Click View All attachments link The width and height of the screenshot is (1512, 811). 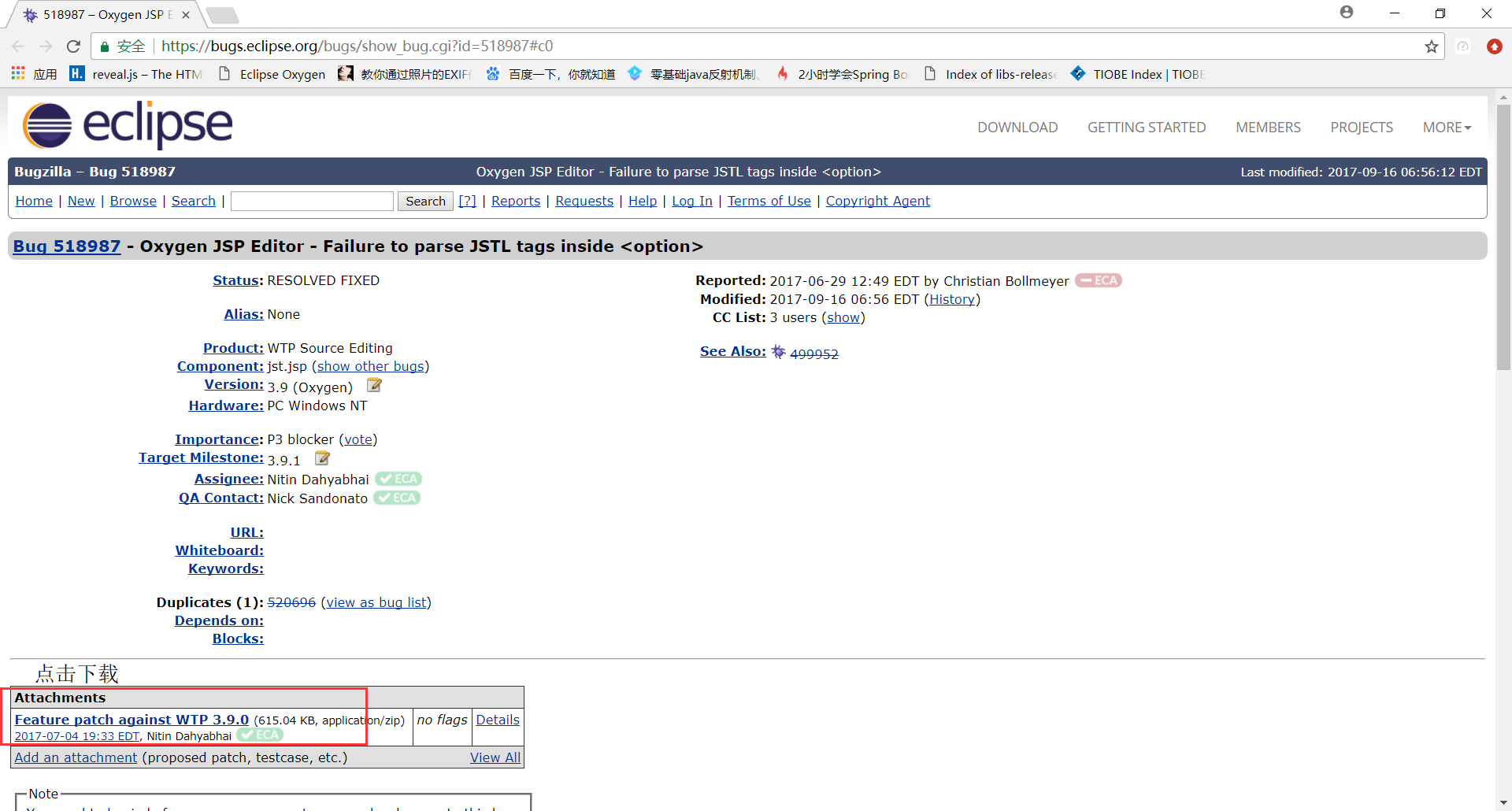coord(495,757)
